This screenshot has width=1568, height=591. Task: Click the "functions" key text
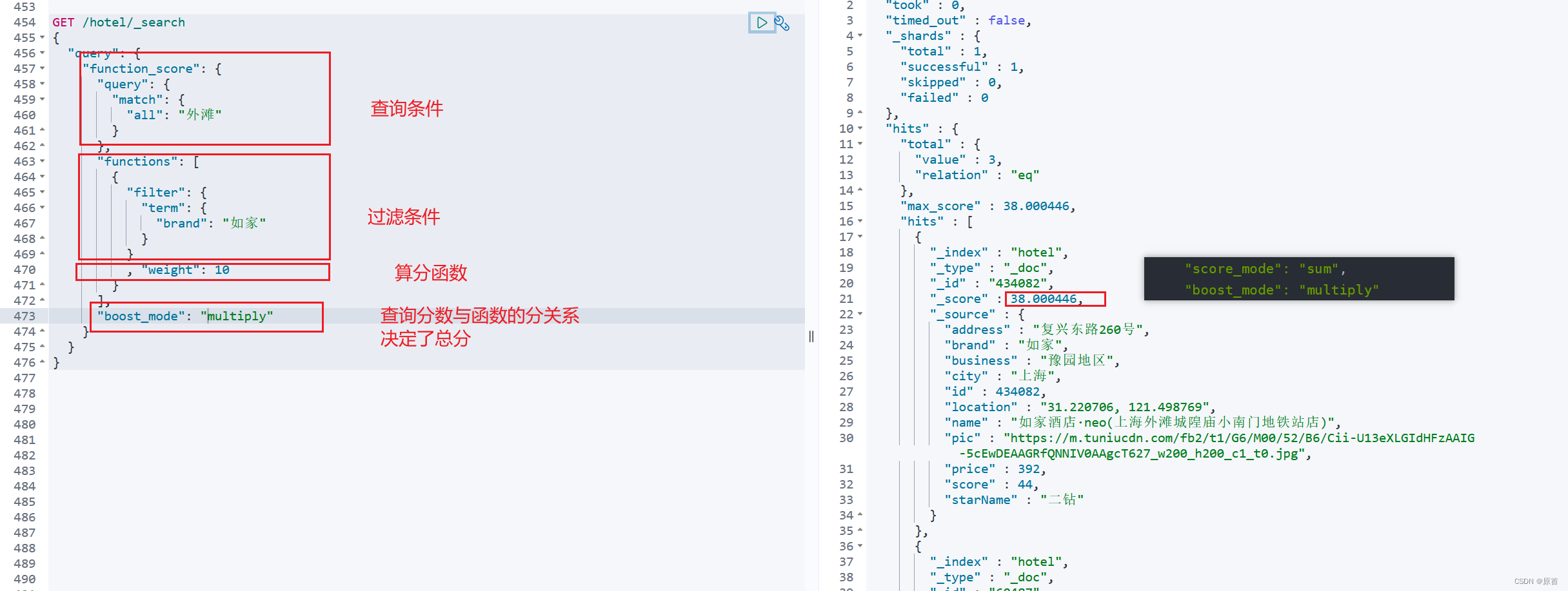click(x=137, y=162)
